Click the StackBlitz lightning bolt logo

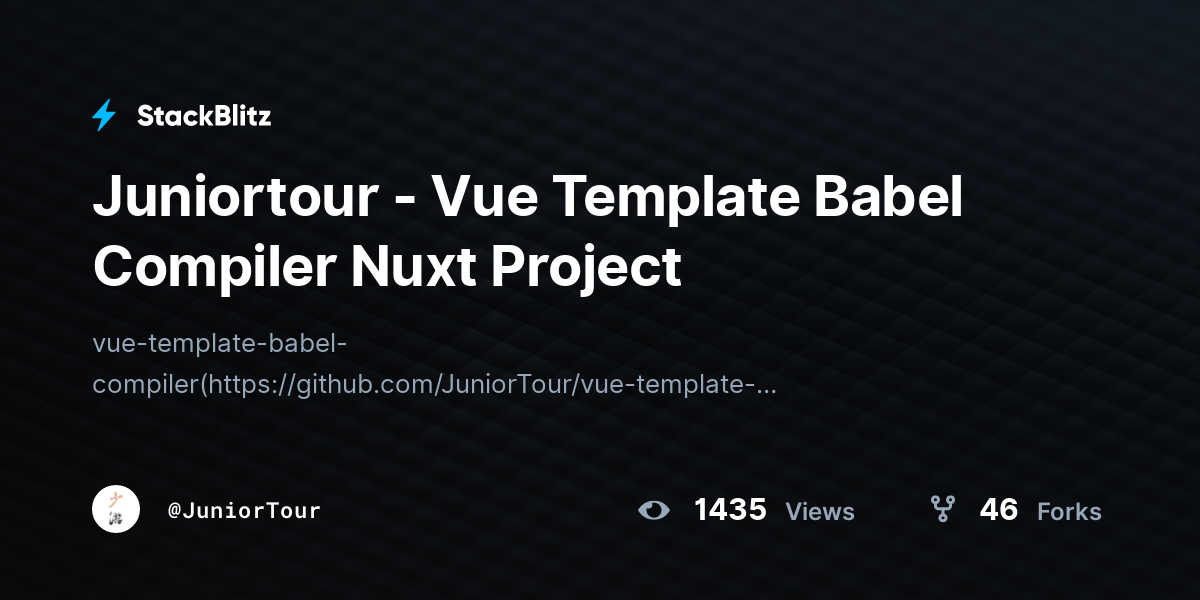(x=104, y=116)
